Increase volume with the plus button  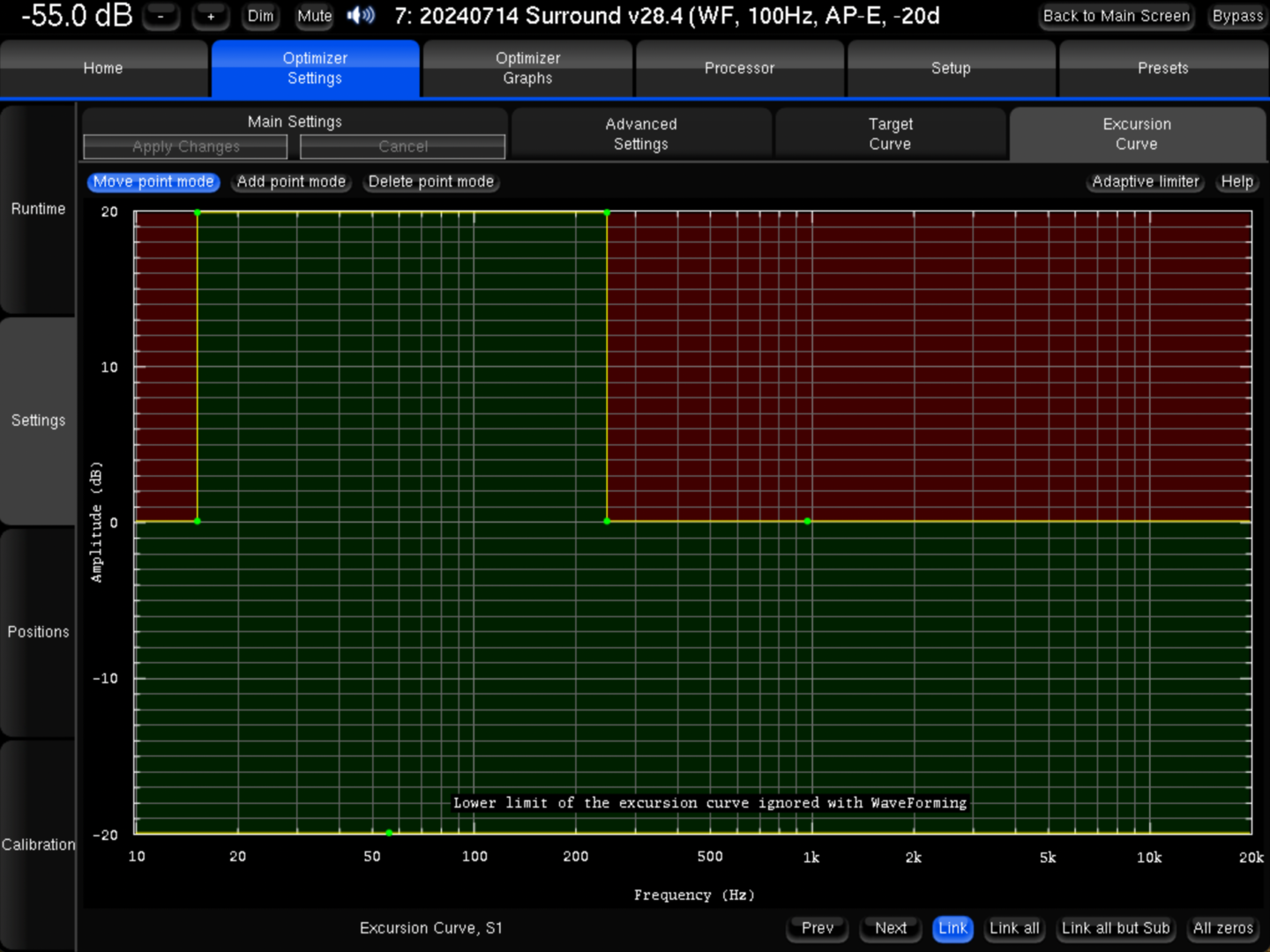(x=211, y=16)
